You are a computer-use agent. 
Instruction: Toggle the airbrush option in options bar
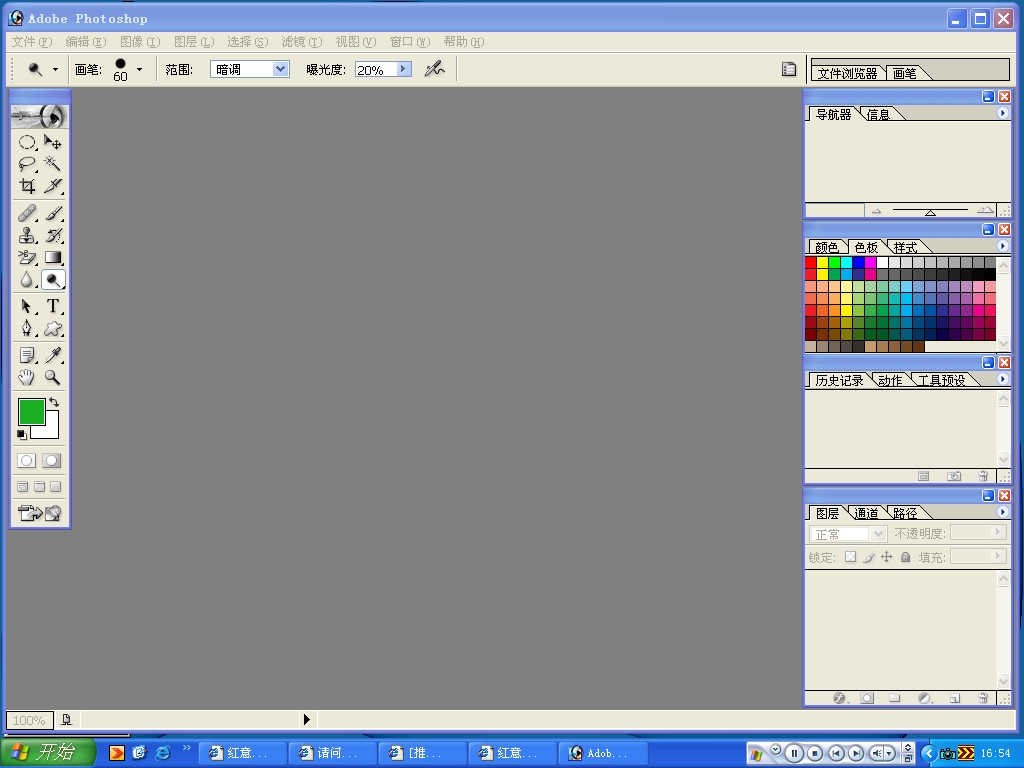click(x=434, y=69)
